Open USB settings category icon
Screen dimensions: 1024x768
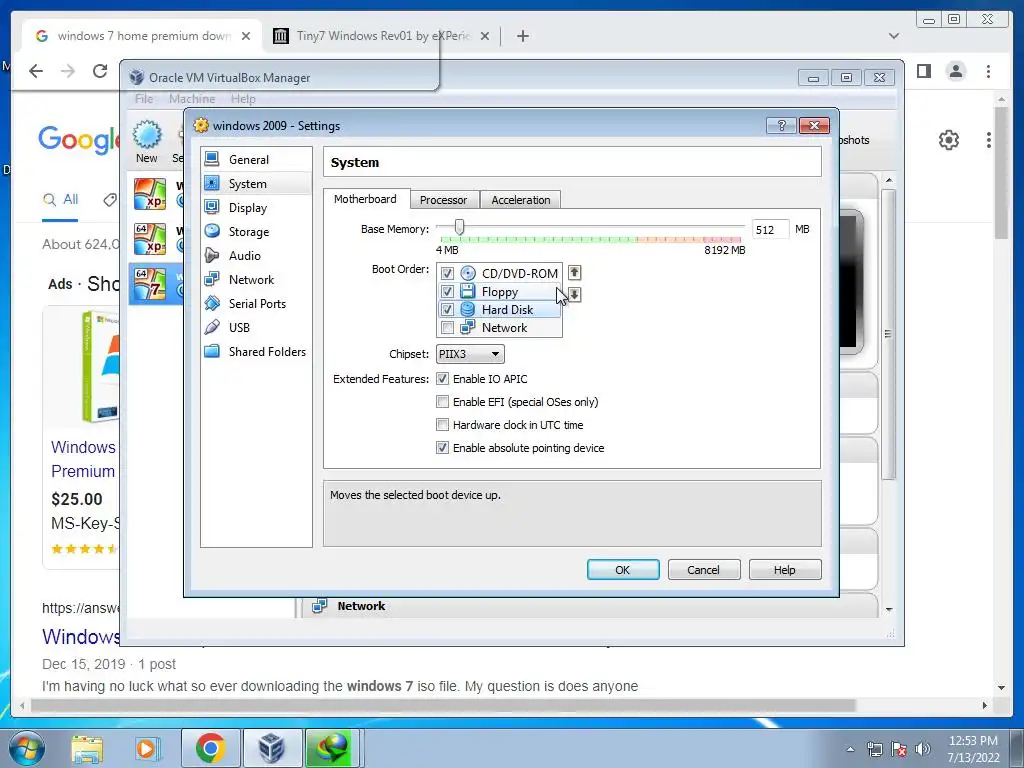212,327
